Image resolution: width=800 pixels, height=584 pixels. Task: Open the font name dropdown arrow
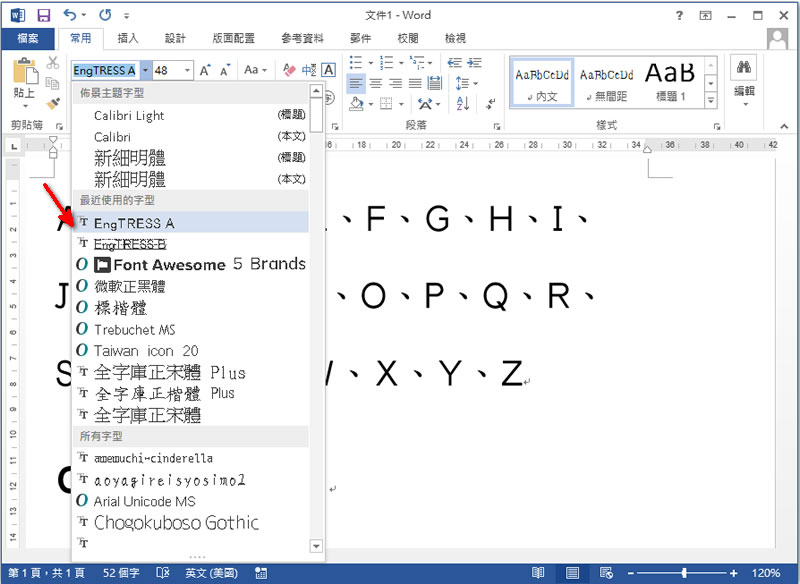point(146,70)
